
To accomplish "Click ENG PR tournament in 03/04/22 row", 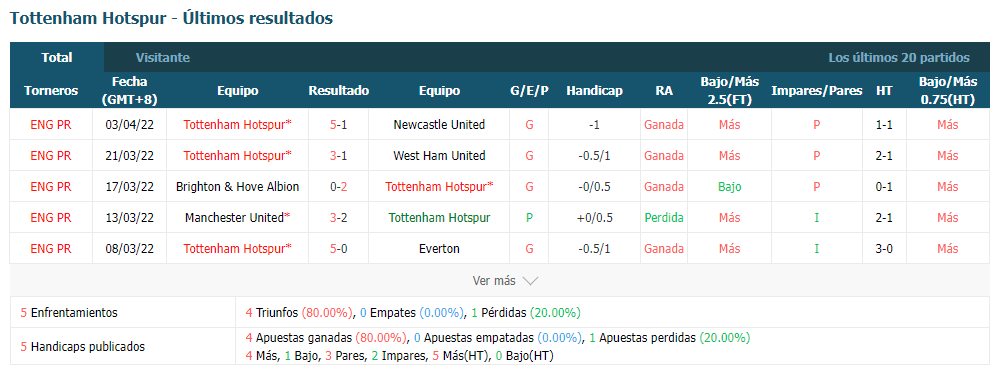I will tap(51, 124).
